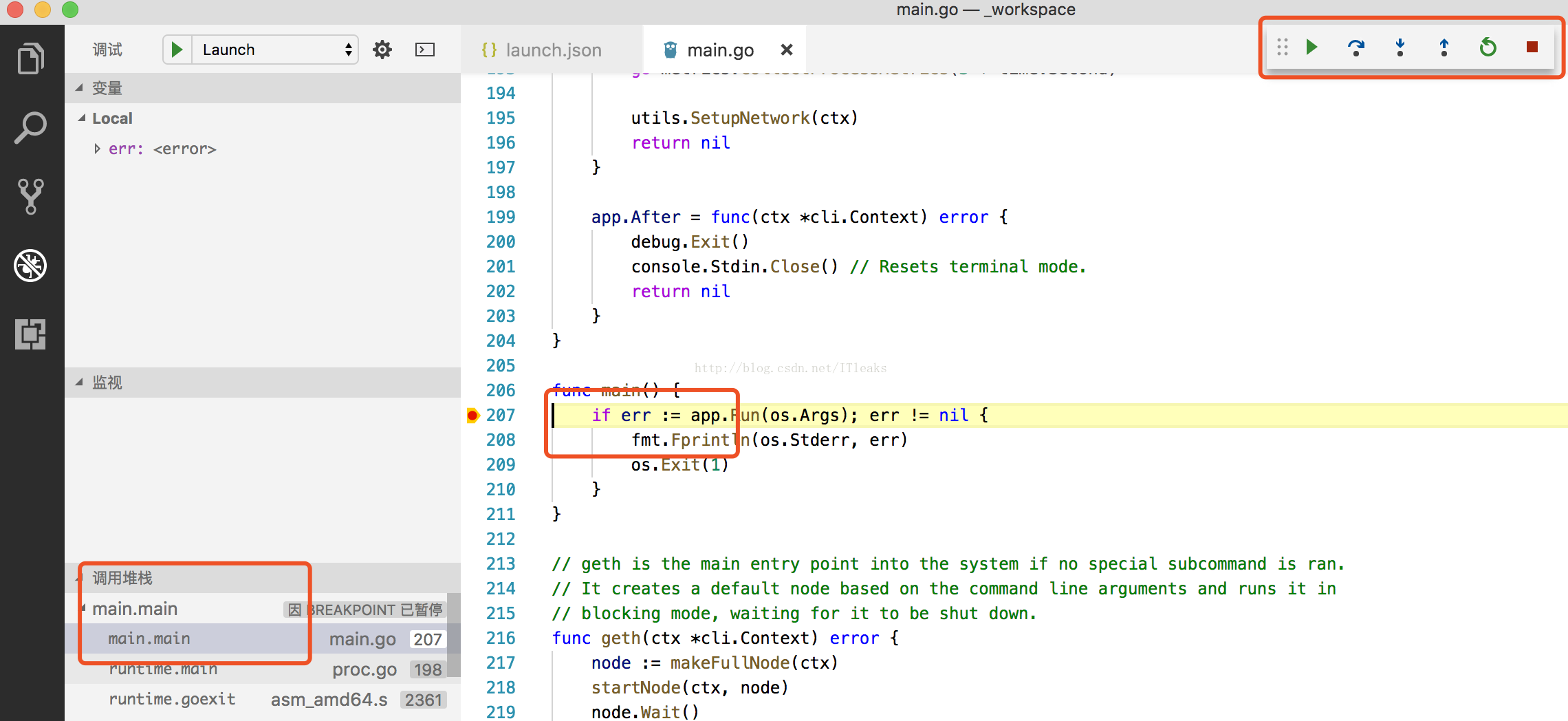This screenshot has width=1568, height=721.
Task: Select main.main frame at main.go 207
Action: [256, 638]
